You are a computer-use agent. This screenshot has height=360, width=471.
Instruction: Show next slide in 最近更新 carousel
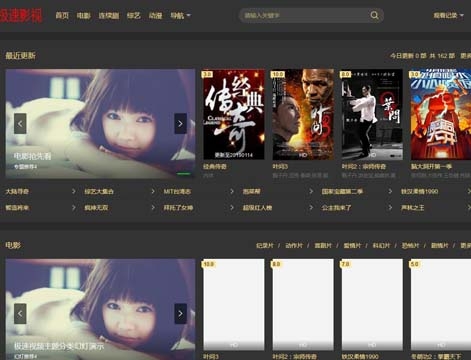coord(180,124)
